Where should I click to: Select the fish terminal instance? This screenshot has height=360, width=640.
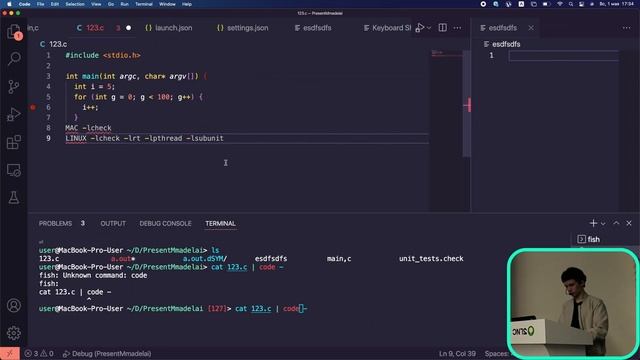[x=589, y=239]
